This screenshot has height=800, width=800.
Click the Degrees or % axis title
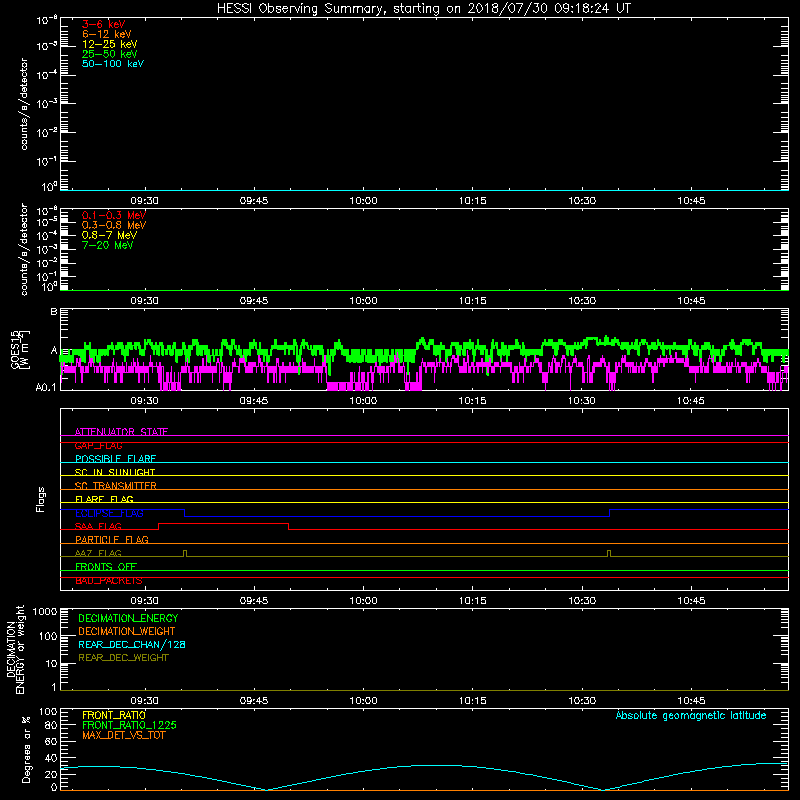click(x=27, y=750)
